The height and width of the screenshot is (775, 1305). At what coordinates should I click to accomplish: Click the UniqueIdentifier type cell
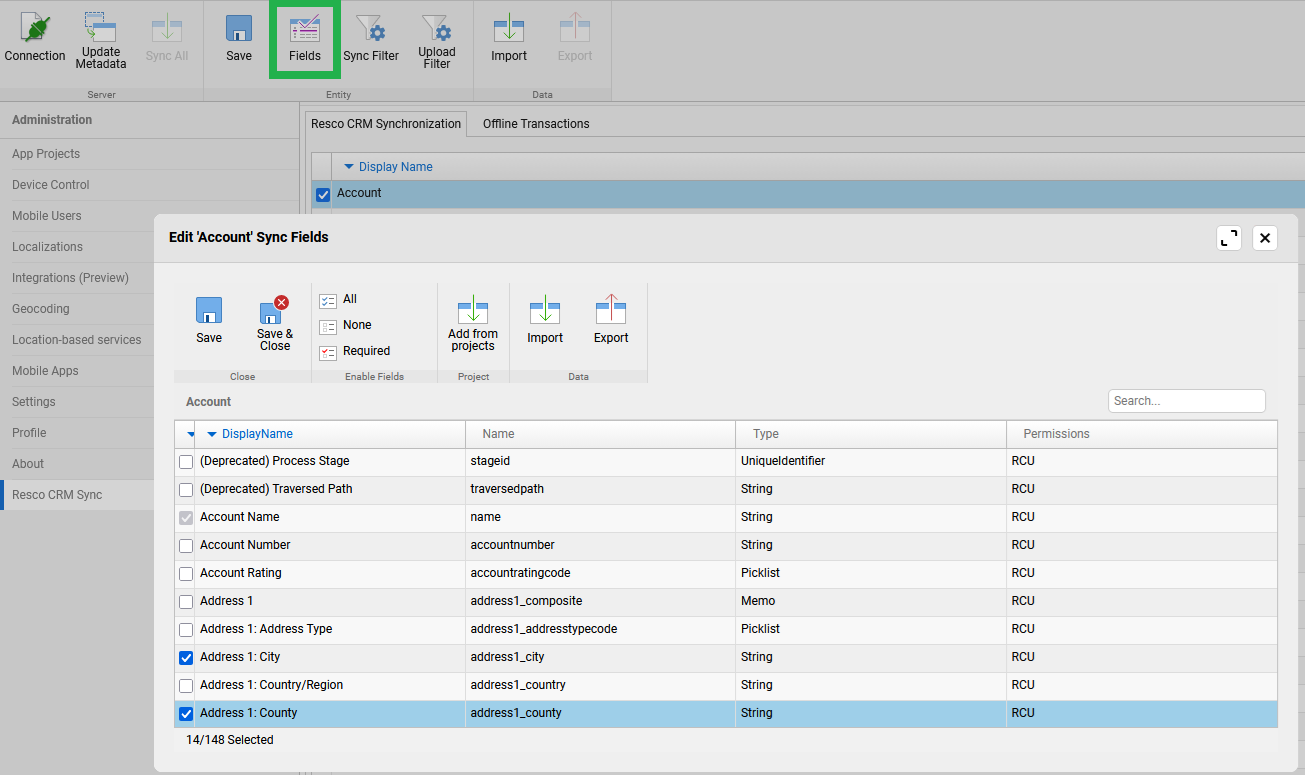[871, 461]
